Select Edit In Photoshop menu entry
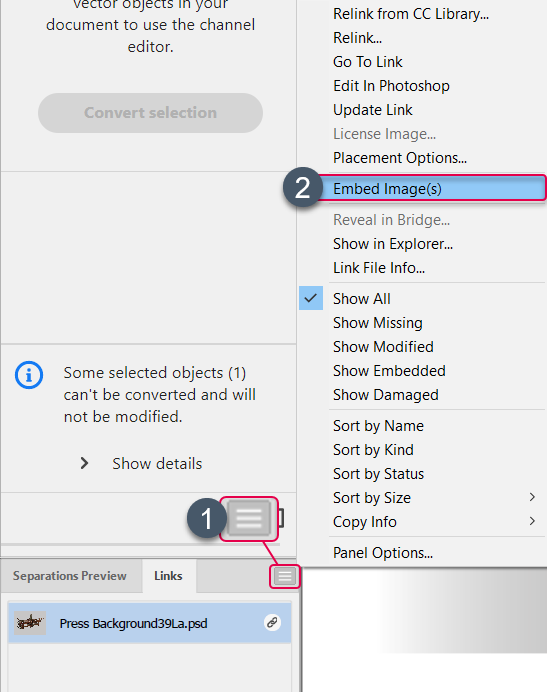547x692 pixels. pos(391,86)
